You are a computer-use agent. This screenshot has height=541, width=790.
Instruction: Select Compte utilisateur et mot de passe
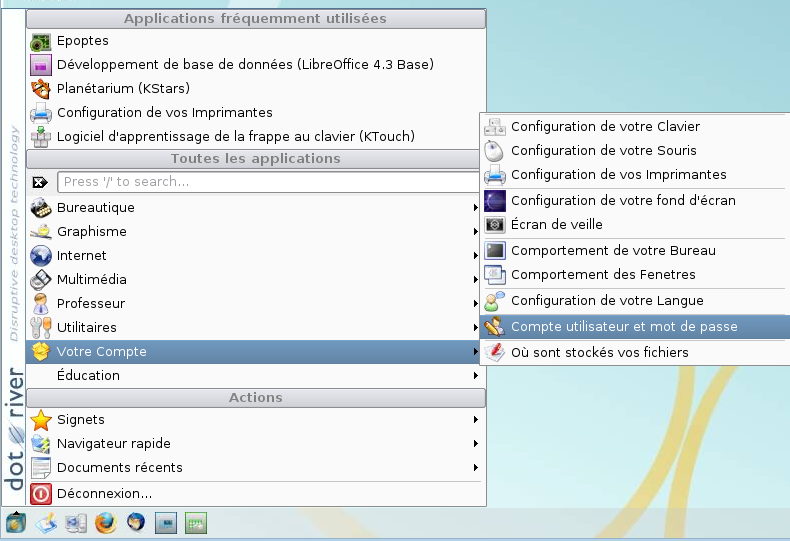[x=624, y=327]
